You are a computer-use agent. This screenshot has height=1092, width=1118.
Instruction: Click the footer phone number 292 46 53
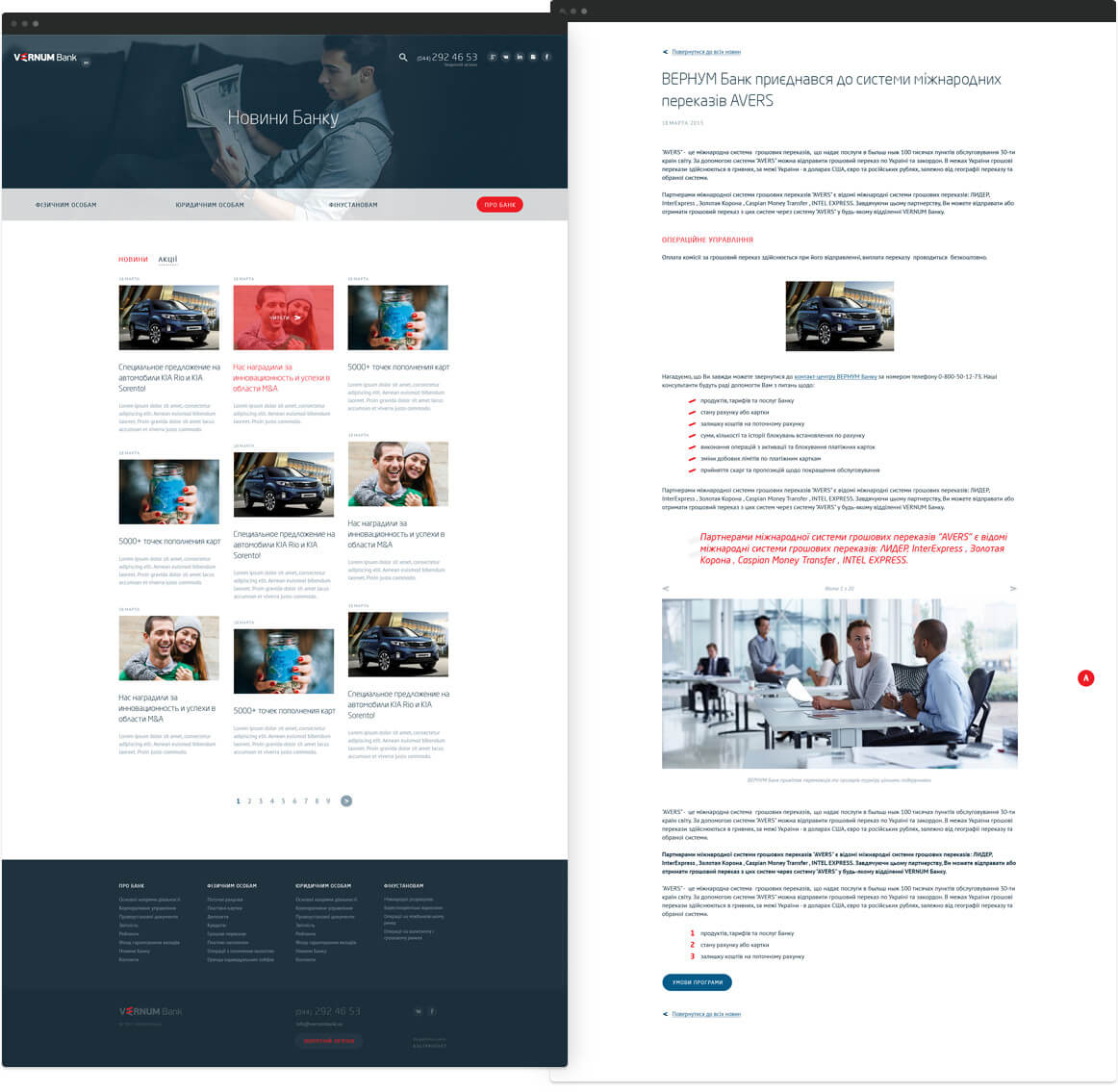pos(328,1011)
